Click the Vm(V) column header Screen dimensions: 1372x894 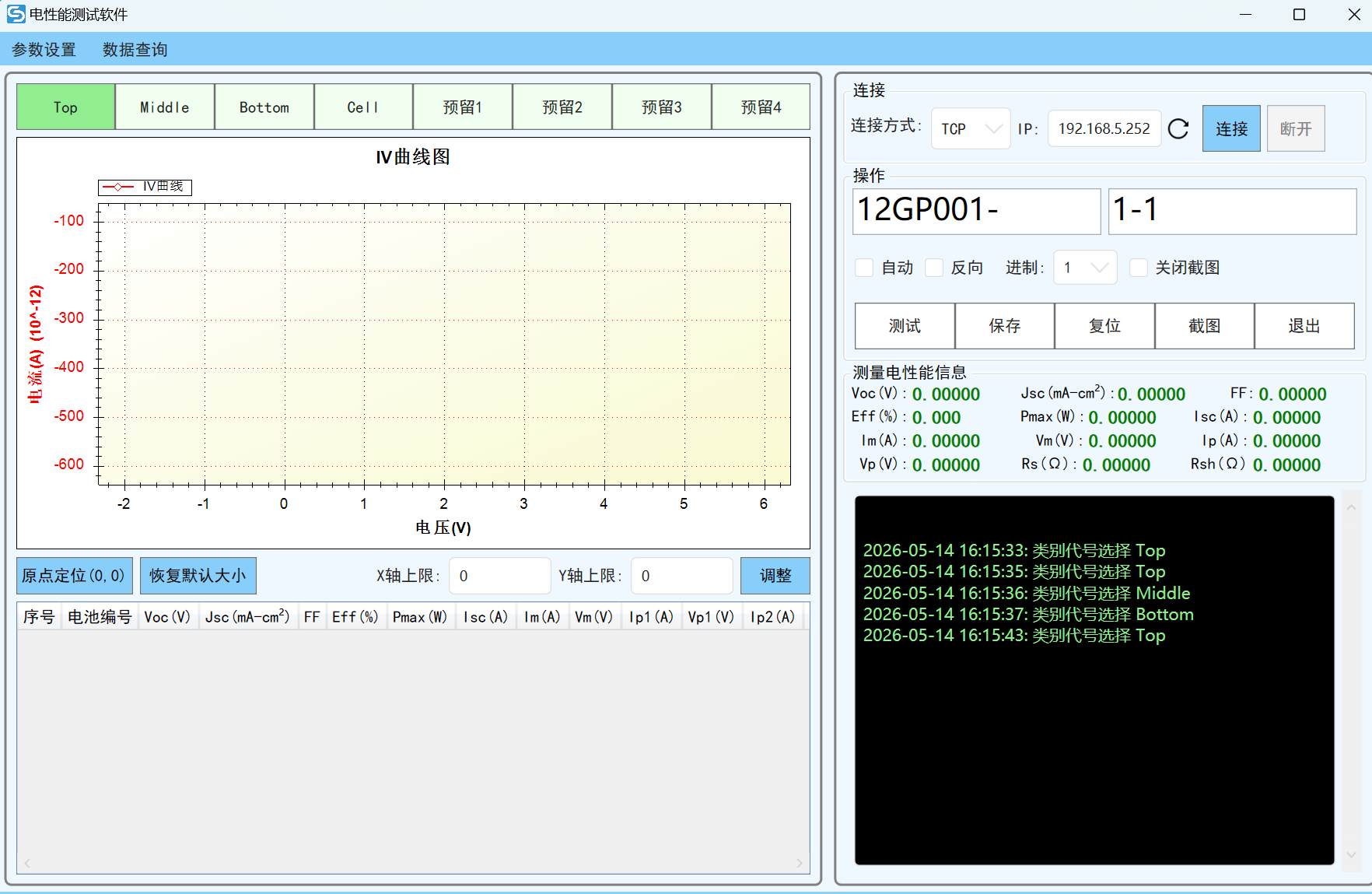(594, 617)
